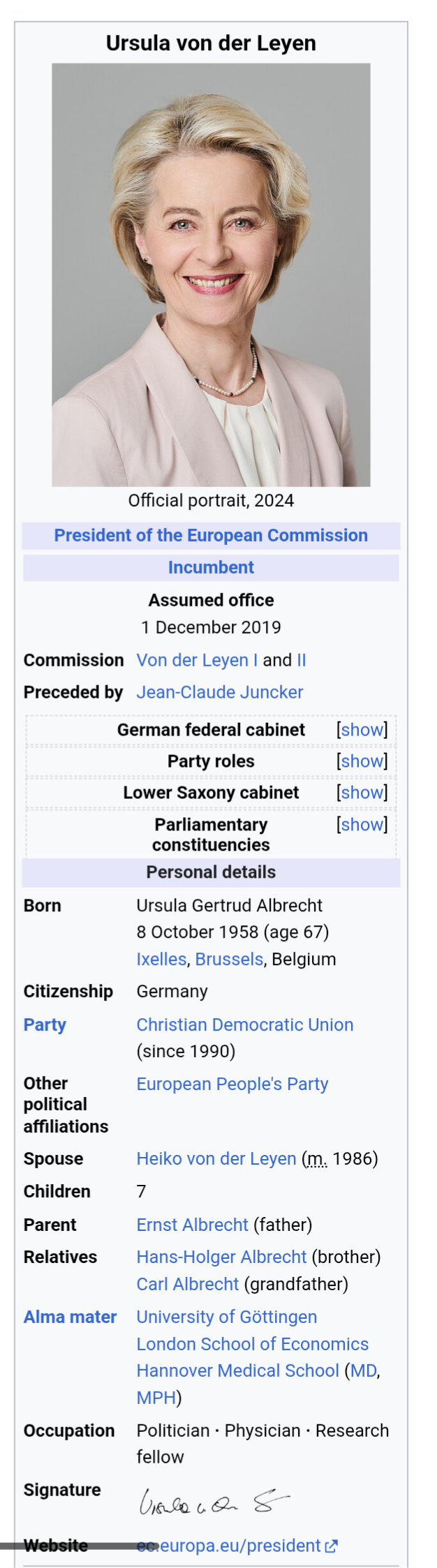This screenshot has height=1568, width=437.
Task: Visit London School of Economics page
Action: coord(253,1345)
